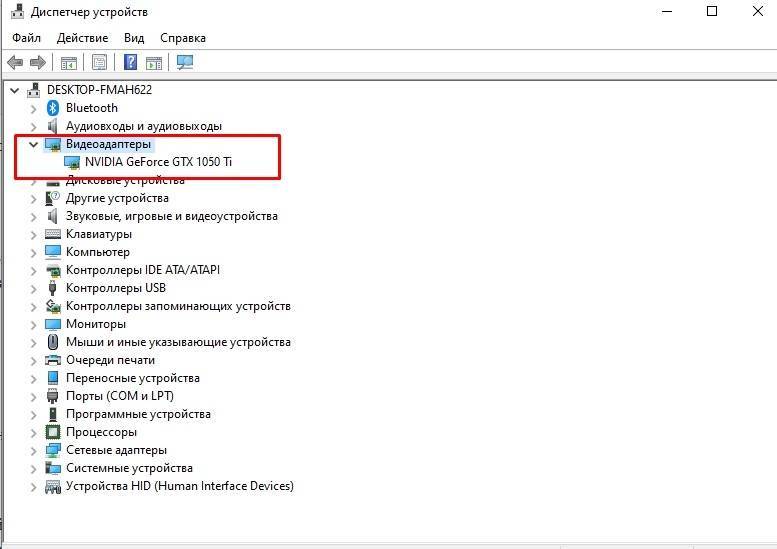Click the chip icon beside Процессоры
Viewport: 777px width, 549px height.
click(x=53, y=432)
